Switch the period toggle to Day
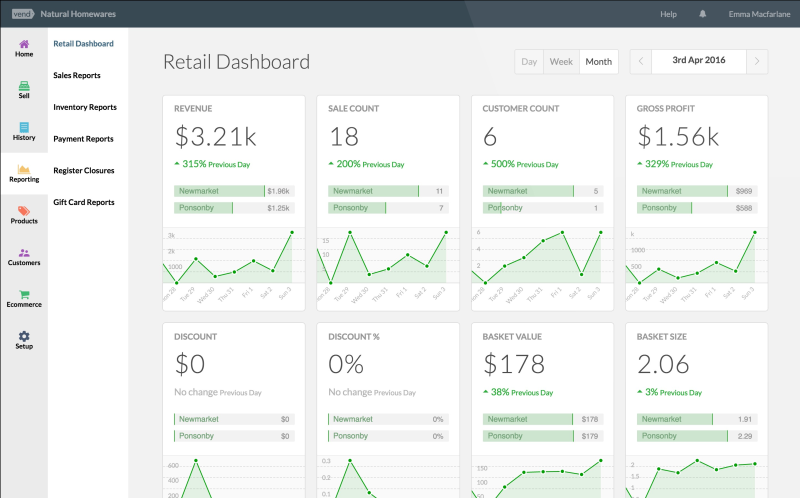This screenshot has width=800, height=498. point(529,62)
